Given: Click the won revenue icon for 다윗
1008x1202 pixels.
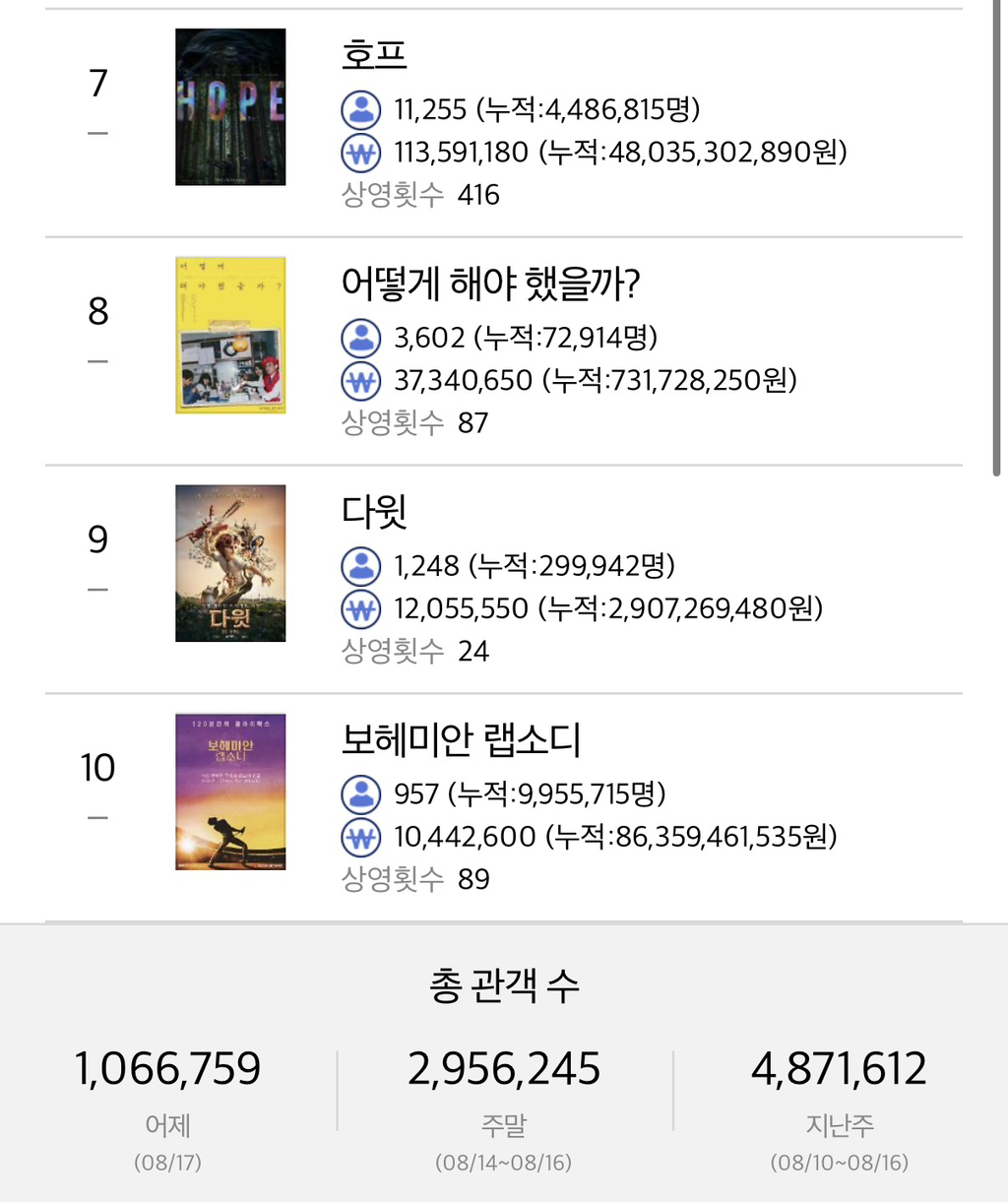Looking at the screenshot, I should (x=361, y=609).
